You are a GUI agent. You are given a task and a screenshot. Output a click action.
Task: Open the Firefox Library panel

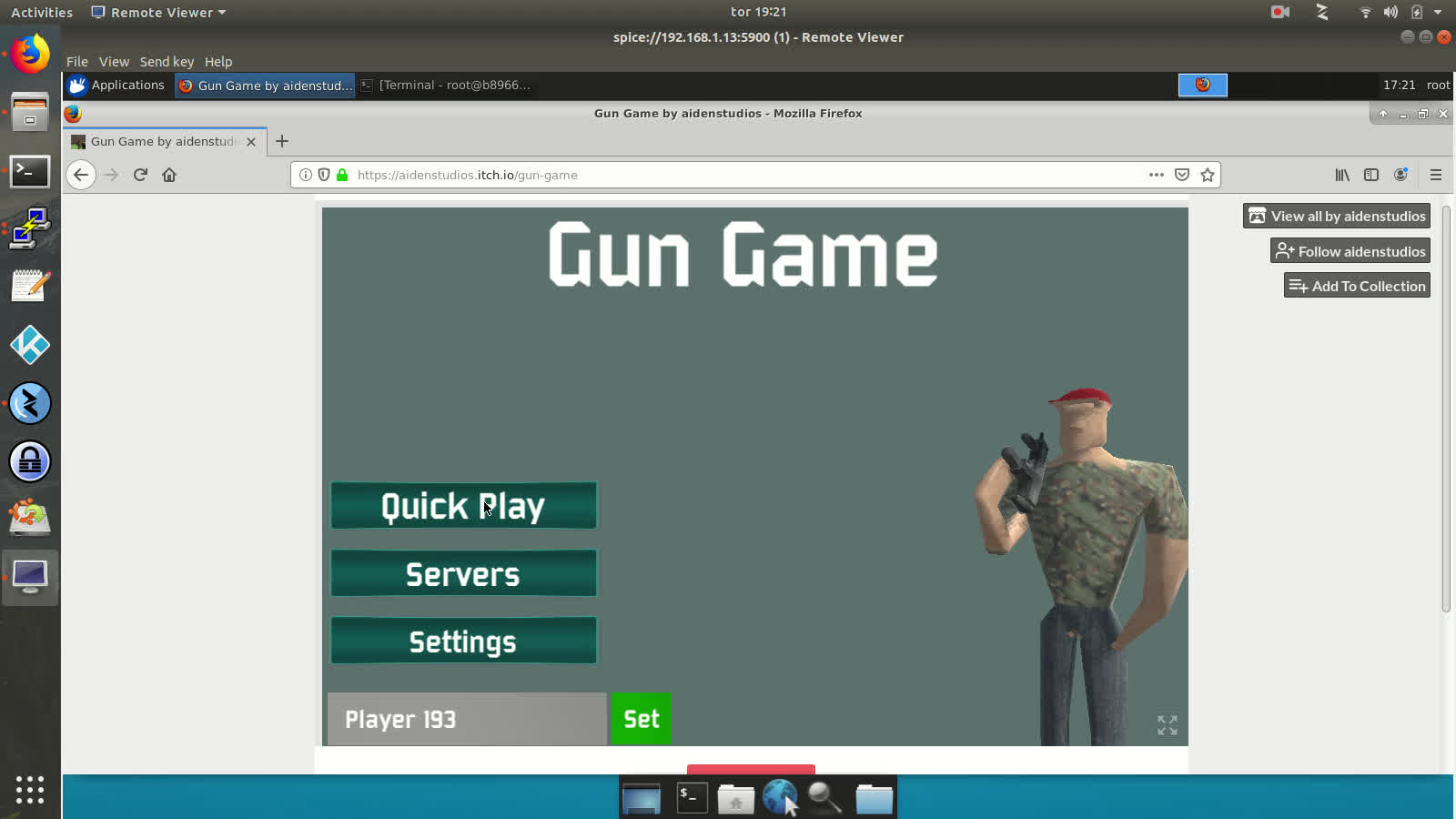tap(1341, 175)
